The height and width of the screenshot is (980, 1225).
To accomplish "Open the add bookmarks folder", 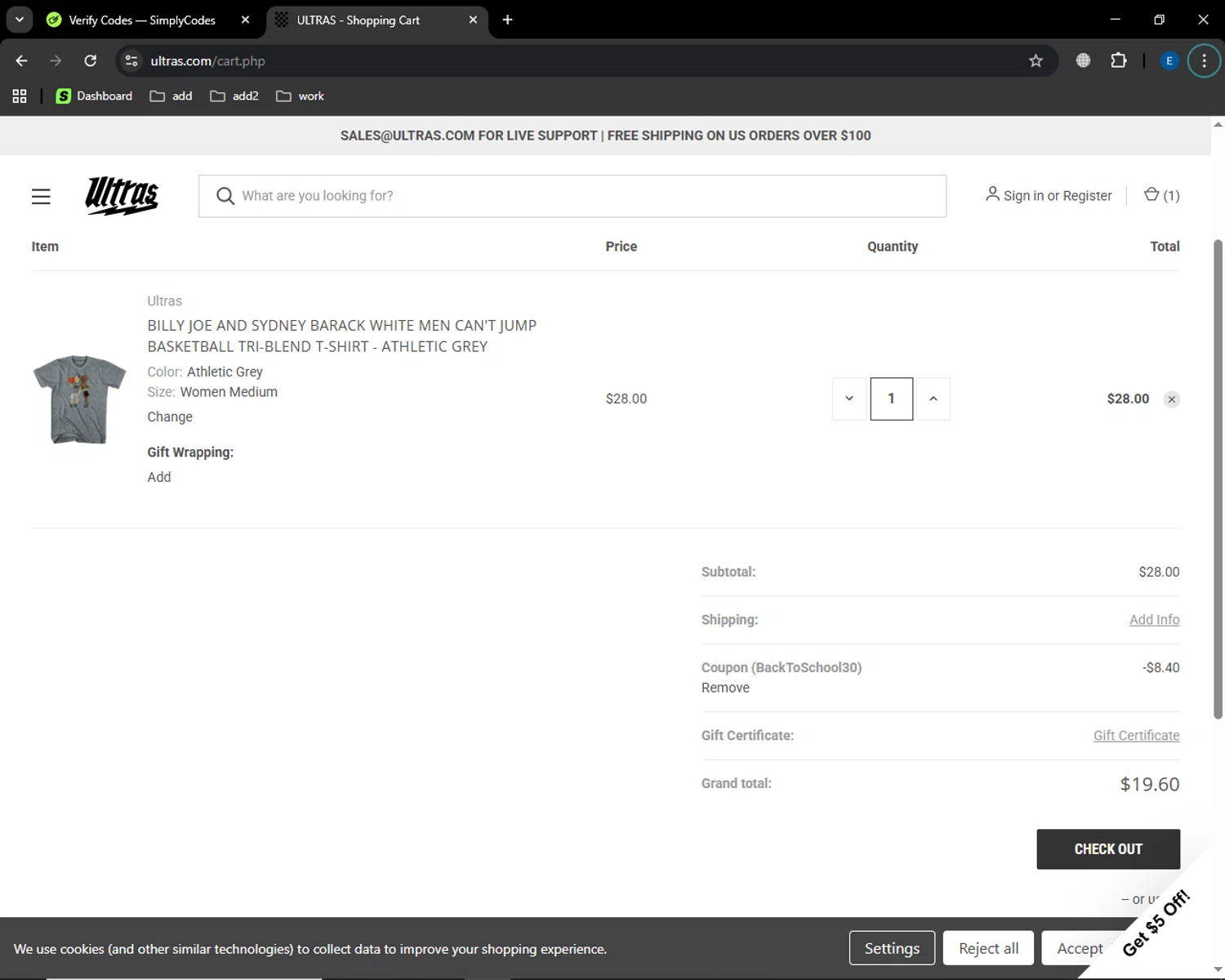I will (171, 96).
